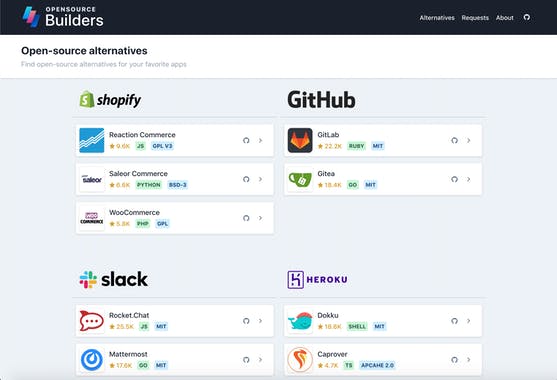Click the PHP language tag
Viewport: 557px width, 380px height.
coord(143,223)
